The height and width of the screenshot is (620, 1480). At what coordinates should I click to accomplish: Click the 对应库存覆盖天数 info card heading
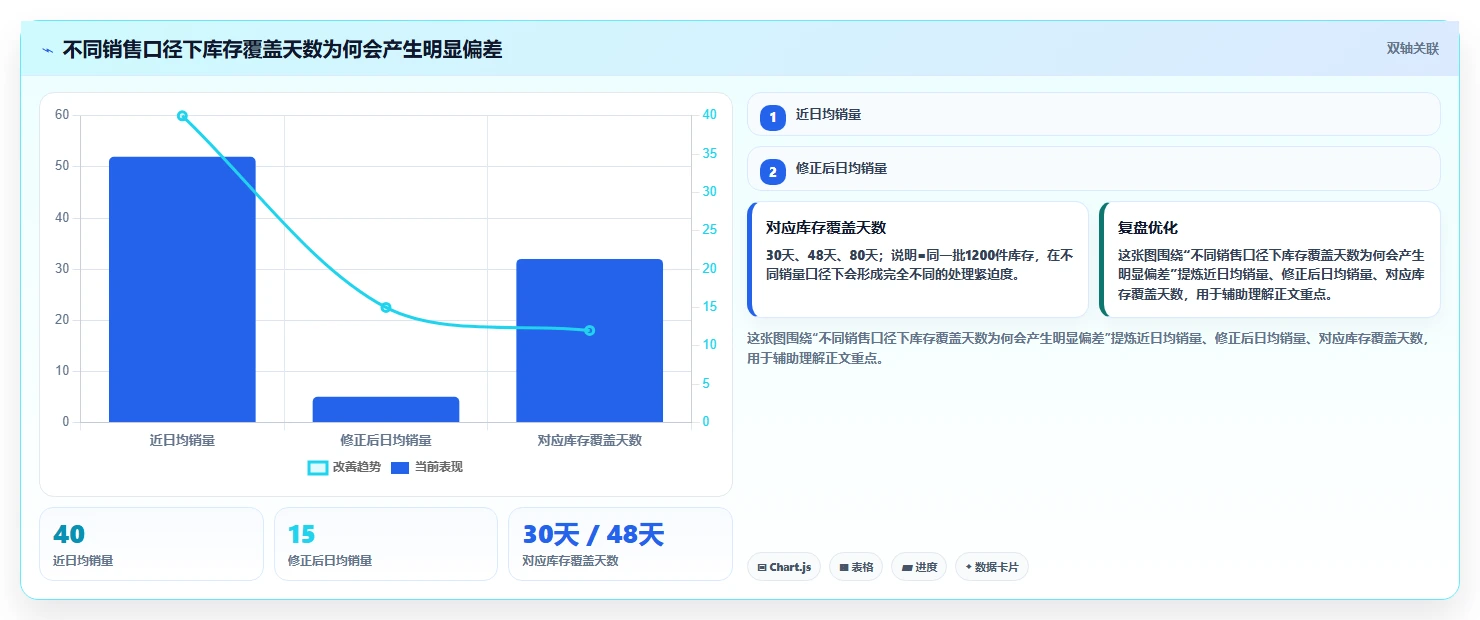[x=826, y=228]
